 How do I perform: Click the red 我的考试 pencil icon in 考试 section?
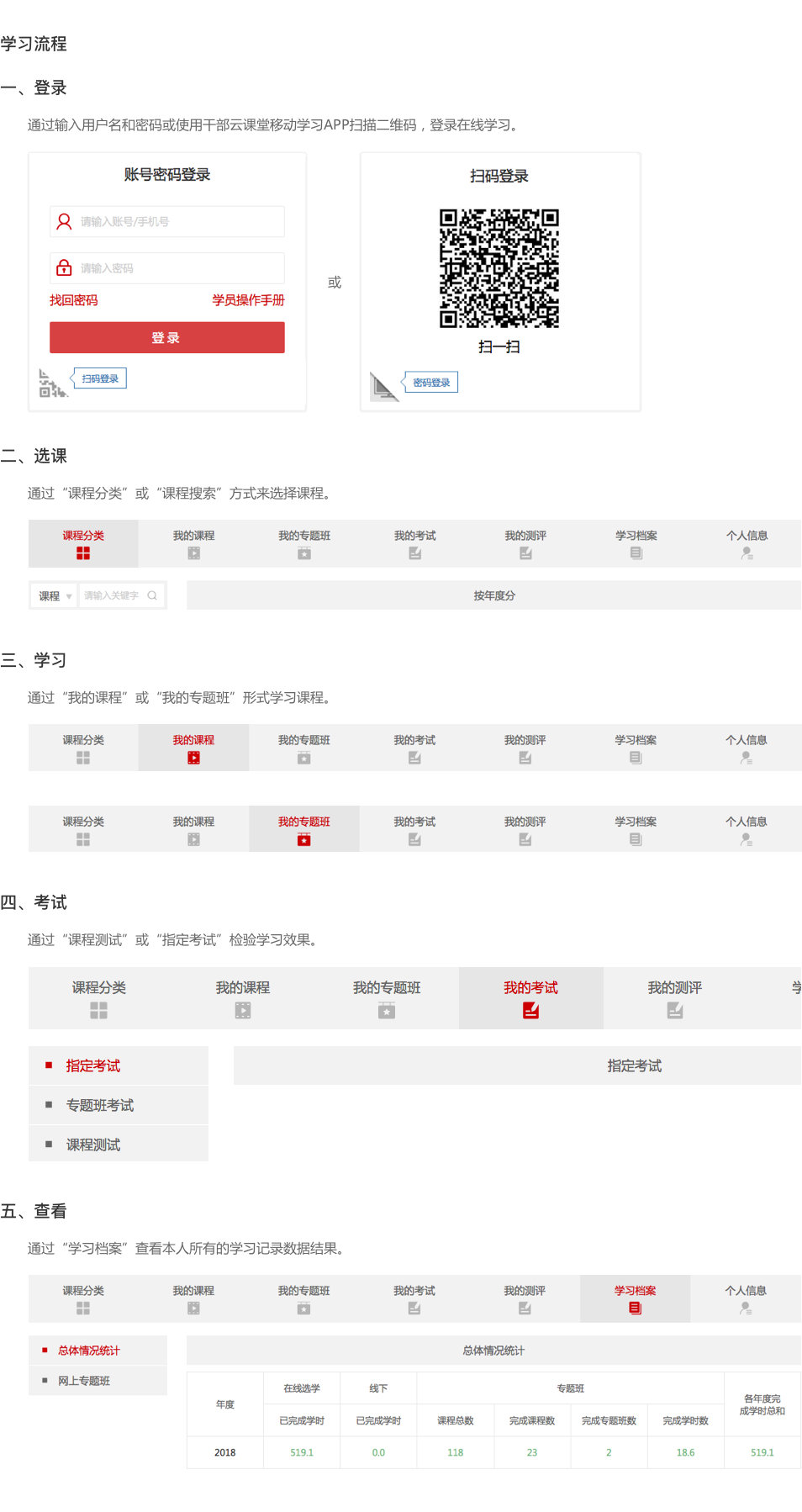pos(530,1010)
